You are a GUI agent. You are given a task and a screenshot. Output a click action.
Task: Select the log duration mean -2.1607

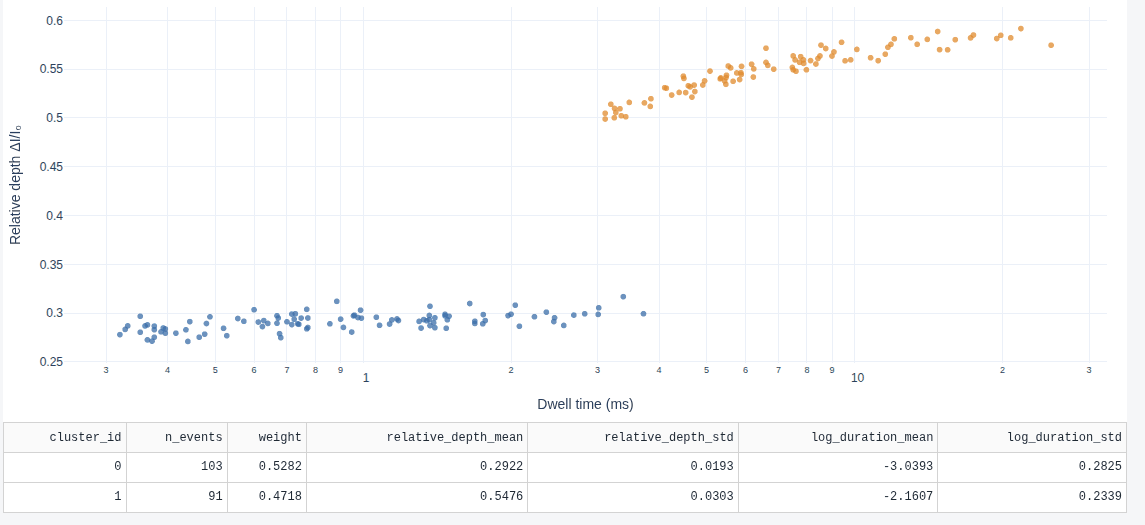click(838, 497)
